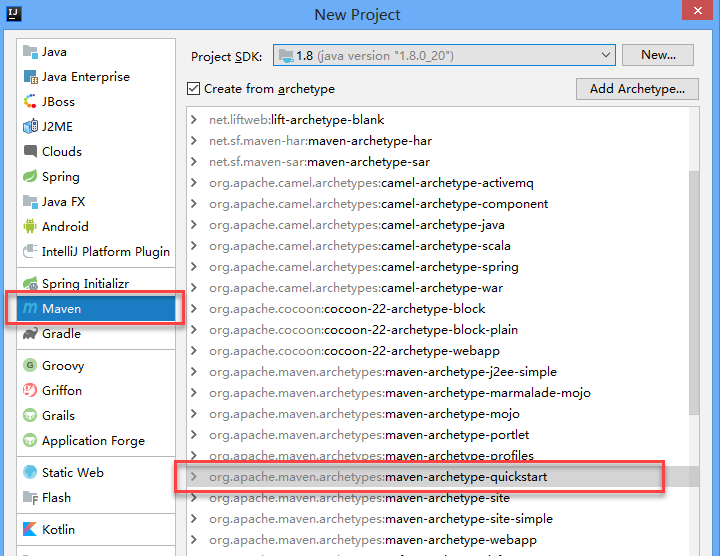This screenshot has height=556, width=720.
Task: Select maven-archetype-j2ee-simple row
Action: tap(438, 372)
